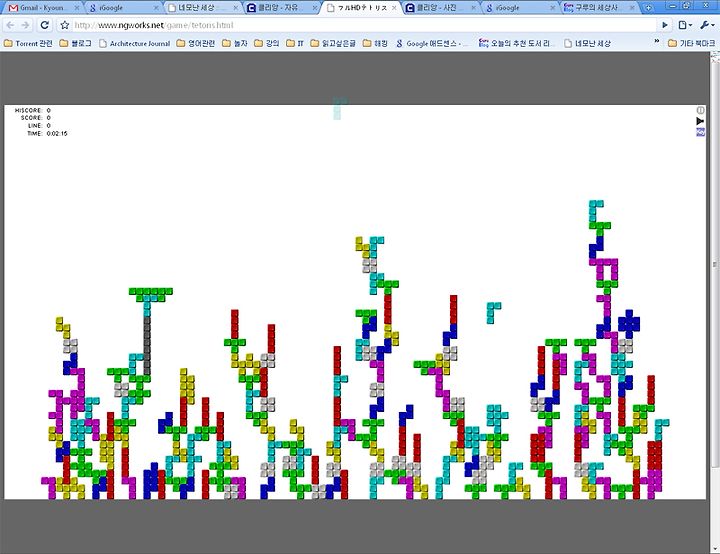Select the フルHDテトリス tab
720x554 pixels.
point(360,8)
